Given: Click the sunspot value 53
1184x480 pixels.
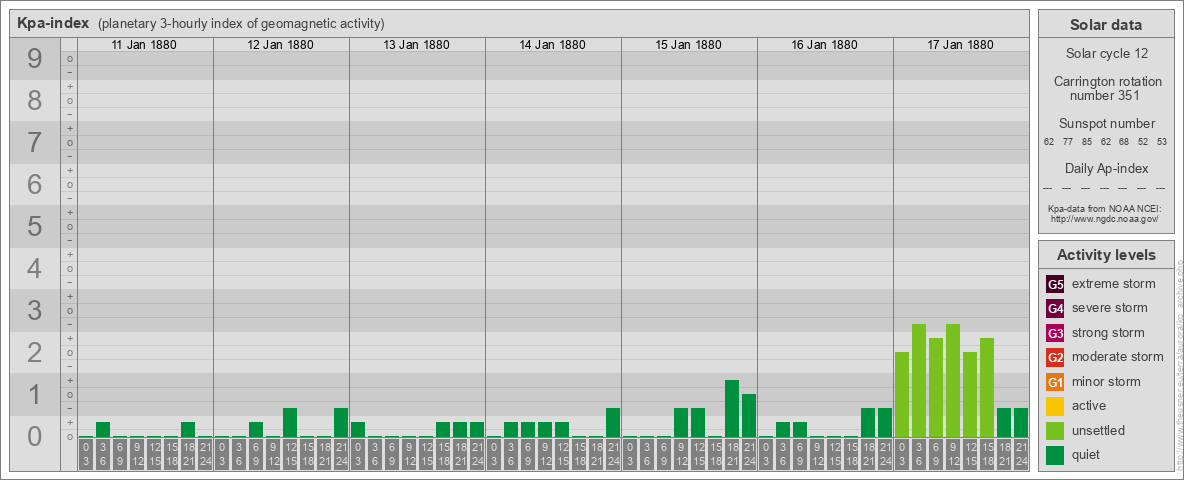Looking at the screenshot, I should [x=1161, y=142].
